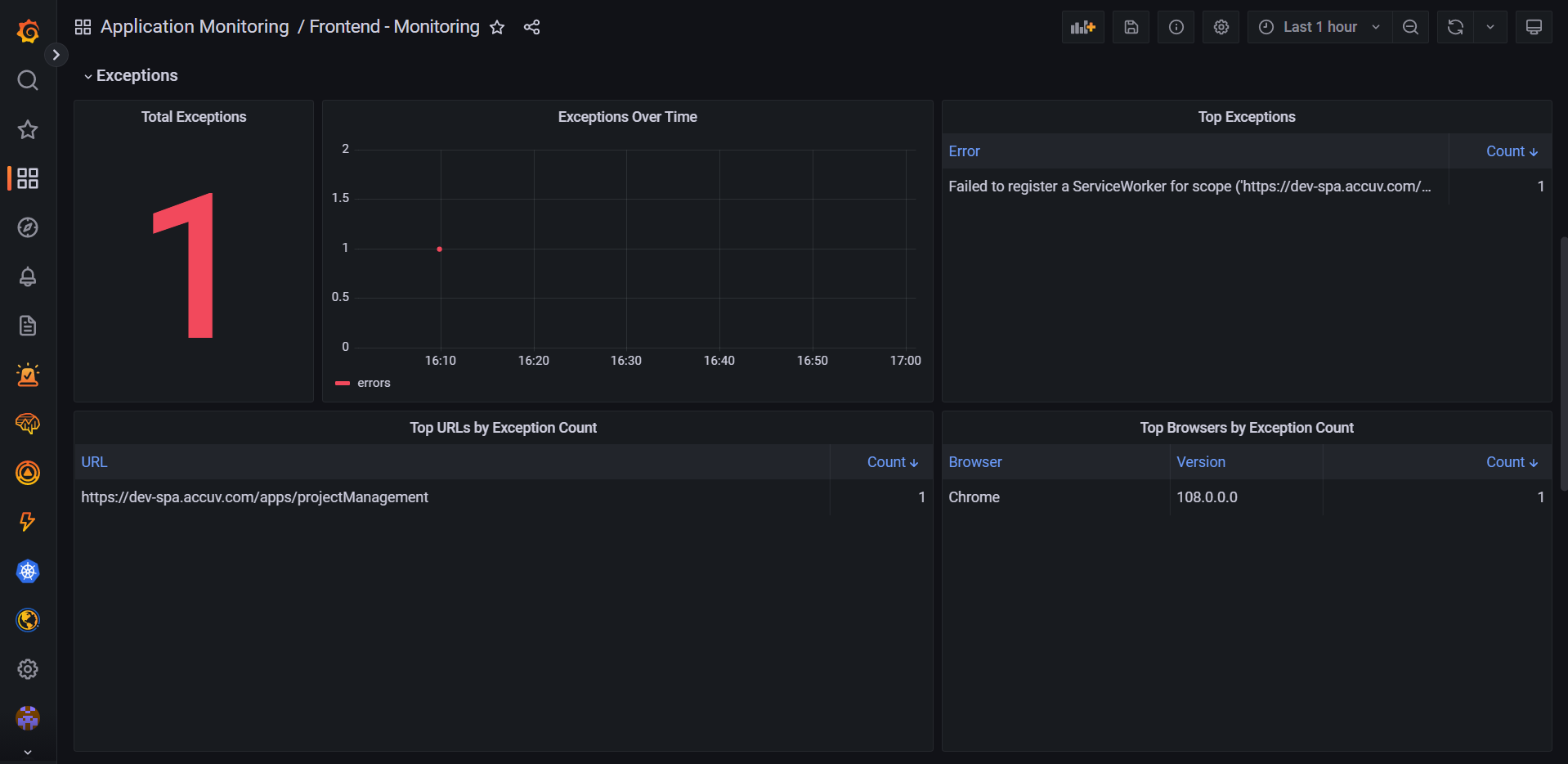Open the Dashboards grid icon in sidebar
This screenshot has width=1568, height=764.
pyautogui.click(x=28, y=178)
